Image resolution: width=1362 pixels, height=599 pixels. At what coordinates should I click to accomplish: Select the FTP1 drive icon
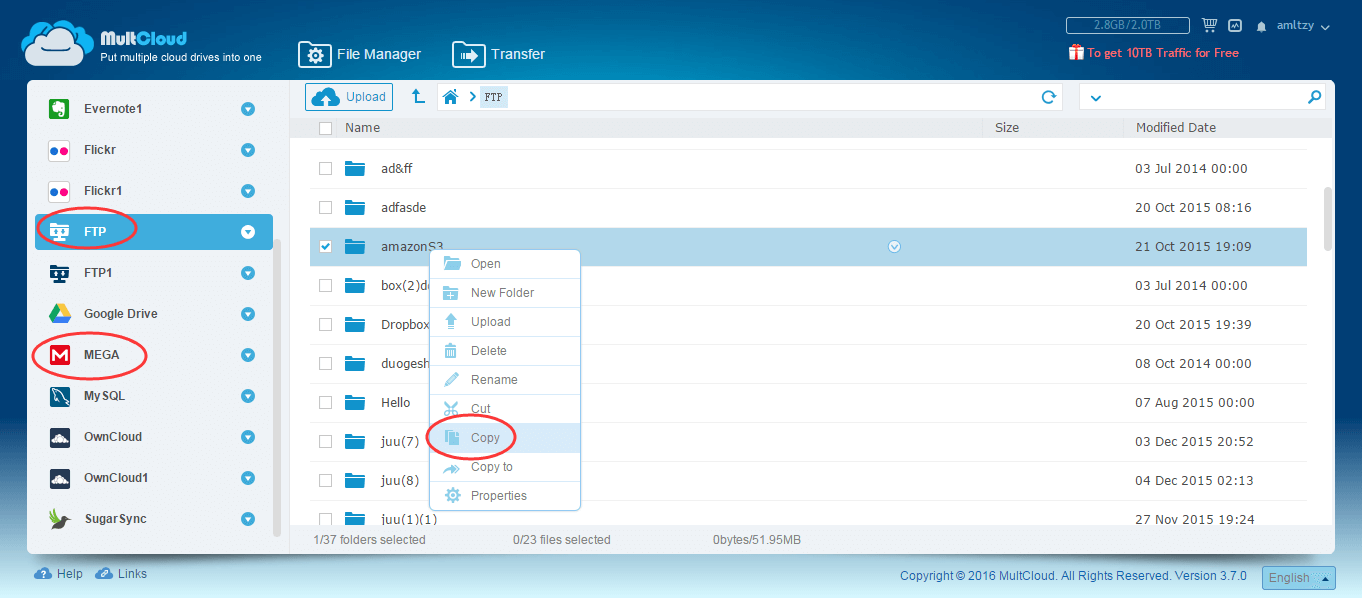(59, 273)
